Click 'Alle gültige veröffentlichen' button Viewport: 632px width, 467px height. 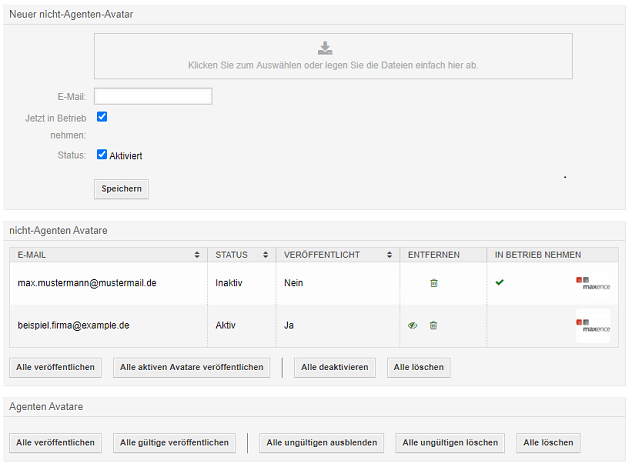(x=175, y=442)
